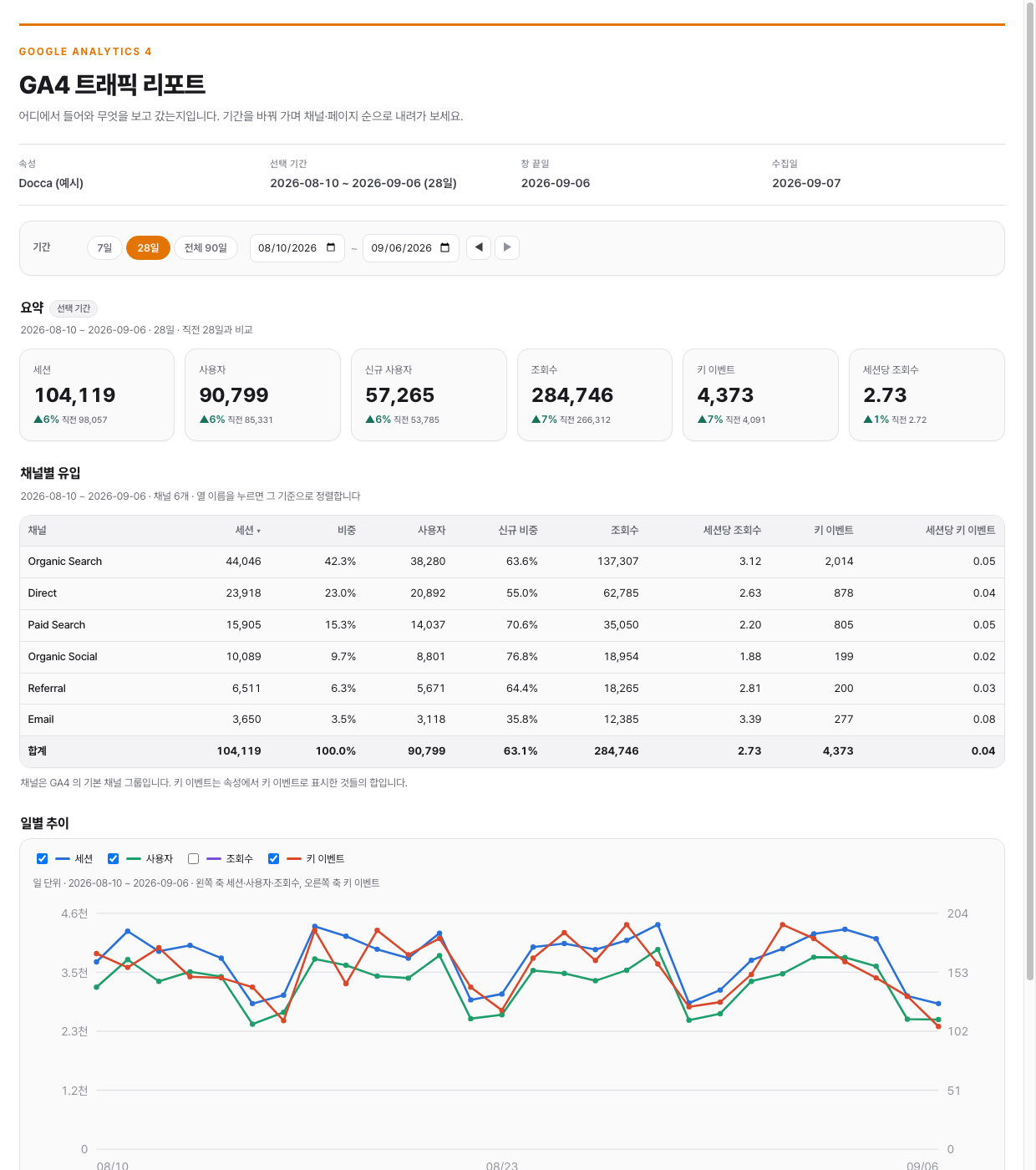Click the 104,119 value in the 세션 summary card
This screenshot has height=1170, width=1036.
(x=75, y=395)
